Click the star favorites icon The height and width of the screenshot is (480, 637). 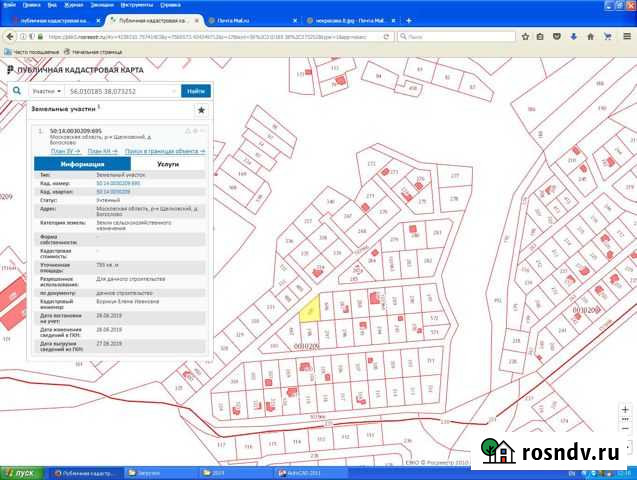(x=201, y=110)
